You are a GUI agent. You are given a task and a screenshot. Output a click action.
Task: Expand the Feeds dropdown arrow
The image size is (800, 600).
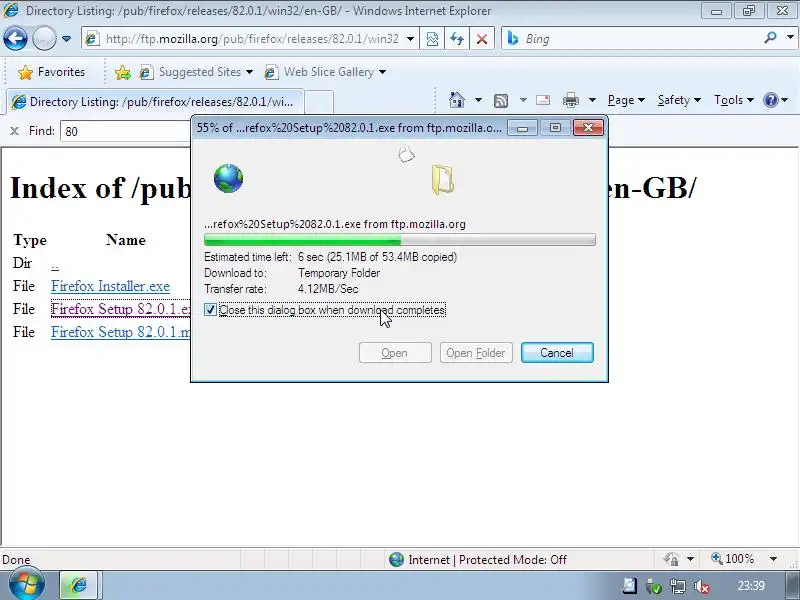[523, 100]
